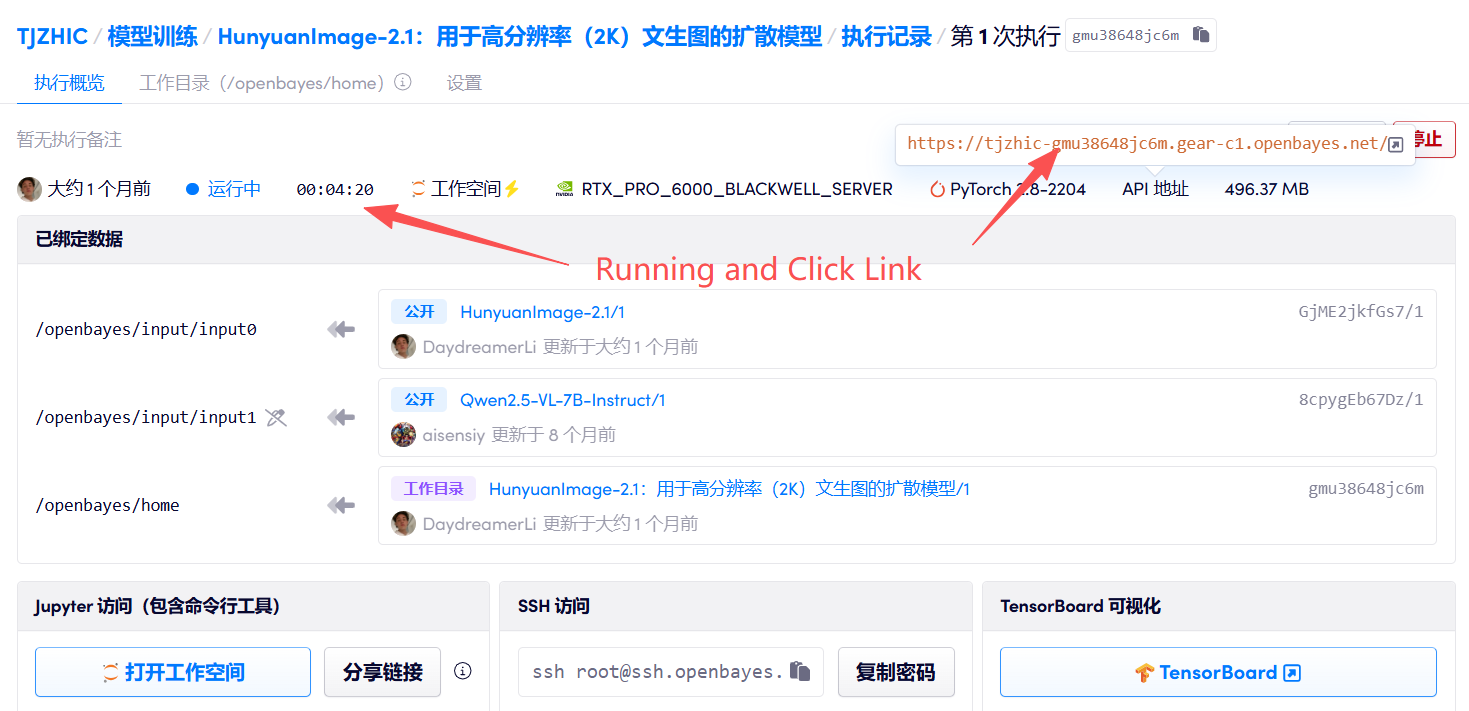Copy the SSH command with clipboard icon
Viewport: 1469px width, 711px height.
pyautogui.click(x=799, y=671)
